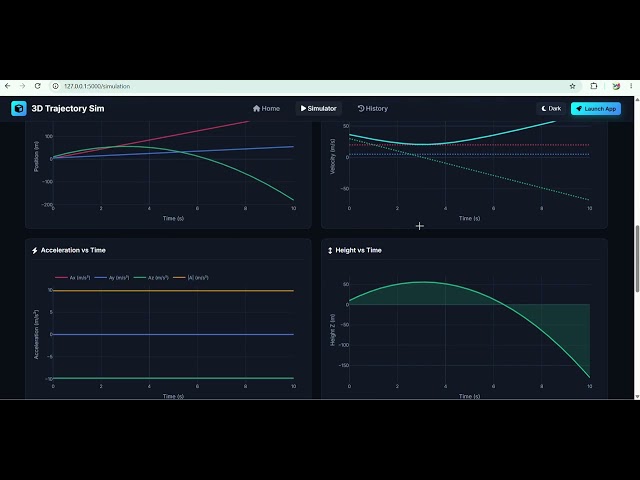Click the Position (m) axis label
This screenshot has width=640, height=480.
(36, 156)
